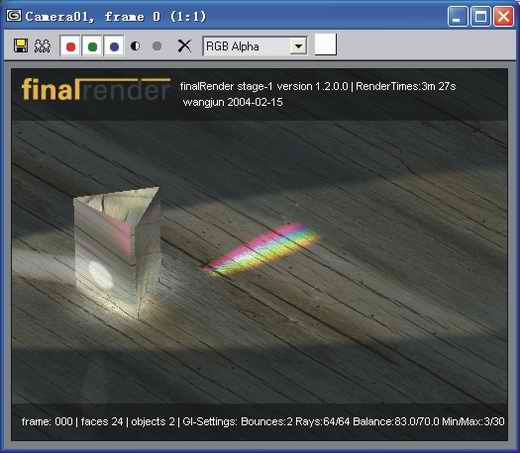Click the RenderTimes stamp text
520x453 pixels.
point(406,86)
